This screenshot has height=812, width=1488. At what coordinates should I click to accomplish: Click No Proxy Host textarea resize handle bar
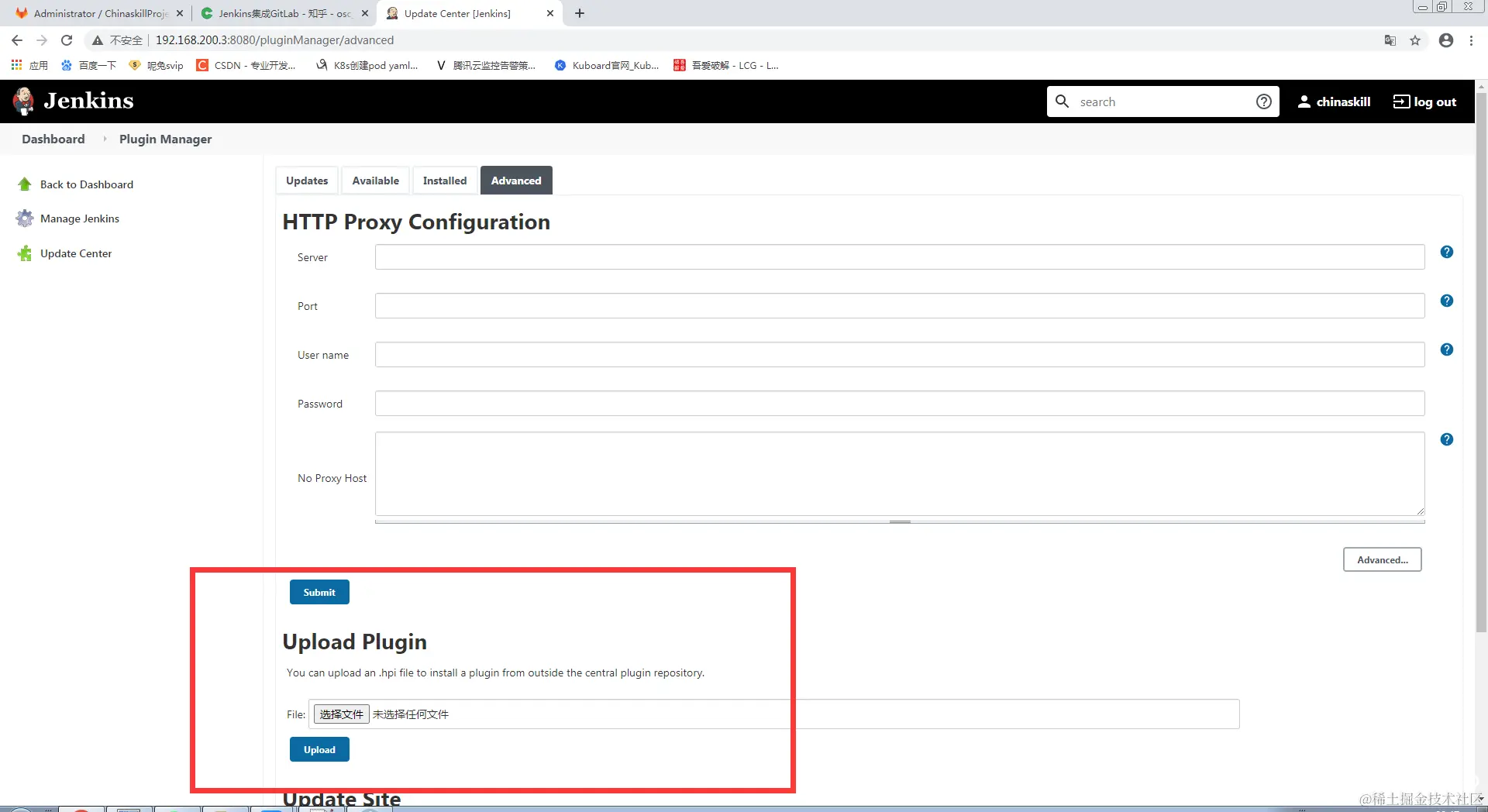click(x=900, y=521)
